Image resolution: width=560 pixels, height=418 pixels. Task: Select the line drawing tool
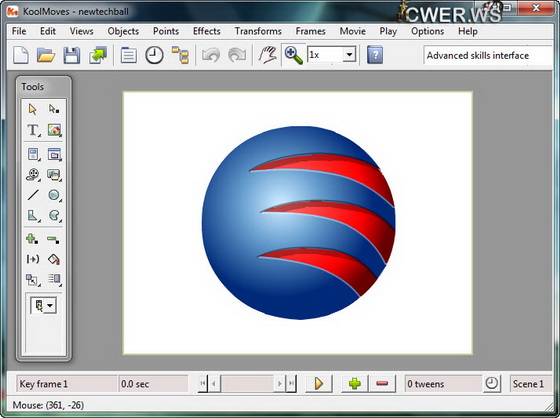[33, 195]
